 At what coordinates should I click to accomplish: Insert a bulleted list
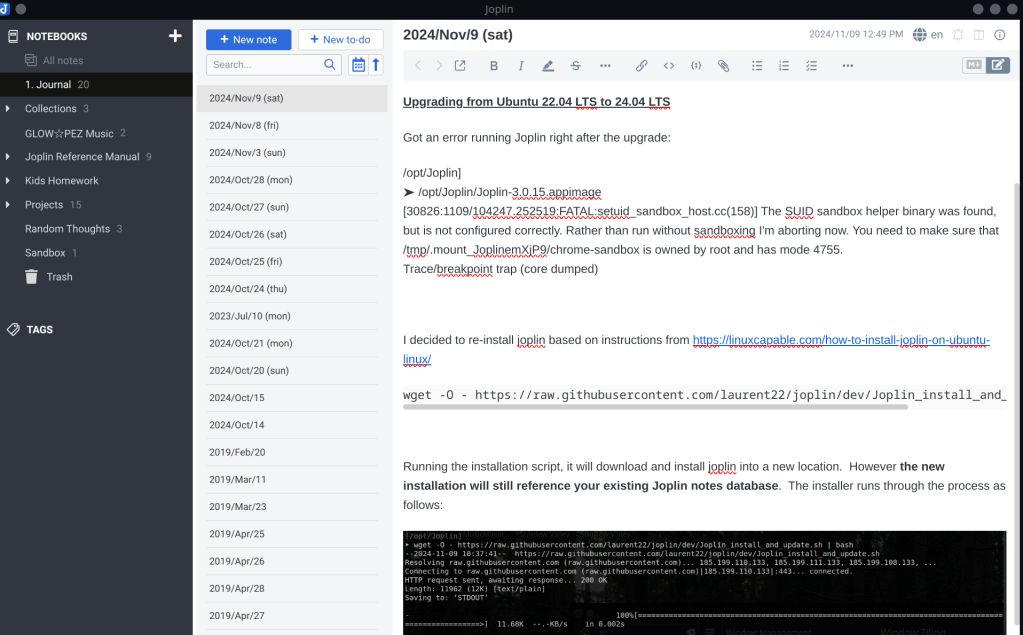point(757,66)
